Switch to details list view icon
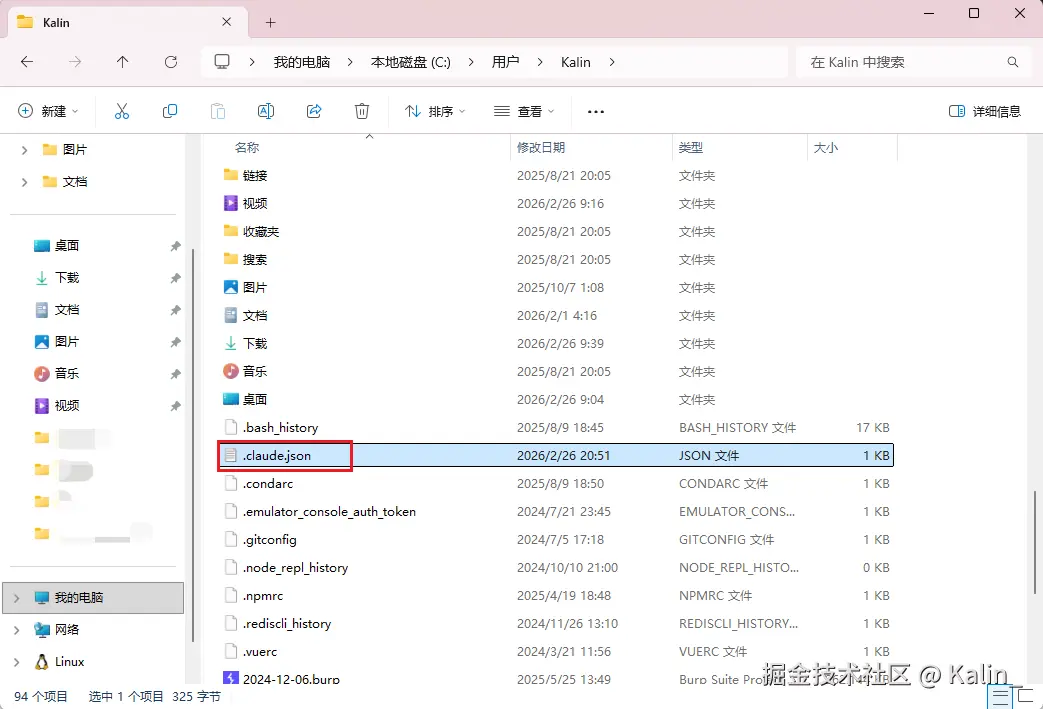The height and width of the screenshot is (709, 1043). click(1000, 698)
